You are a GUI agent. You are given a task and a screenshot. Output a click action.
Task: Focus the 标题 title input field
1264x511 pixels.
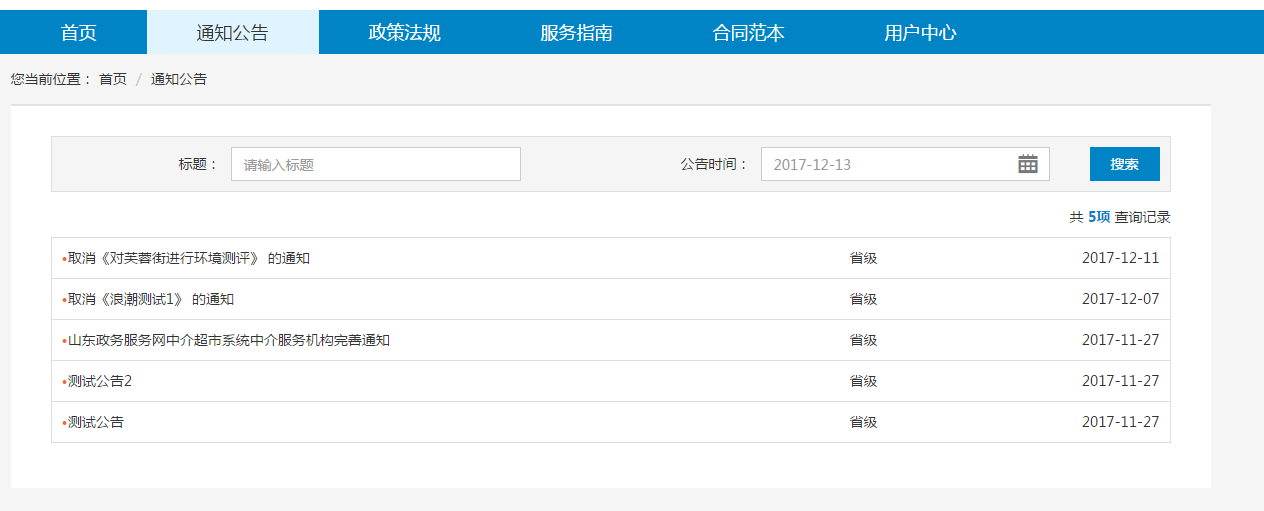tap(375, 164)
